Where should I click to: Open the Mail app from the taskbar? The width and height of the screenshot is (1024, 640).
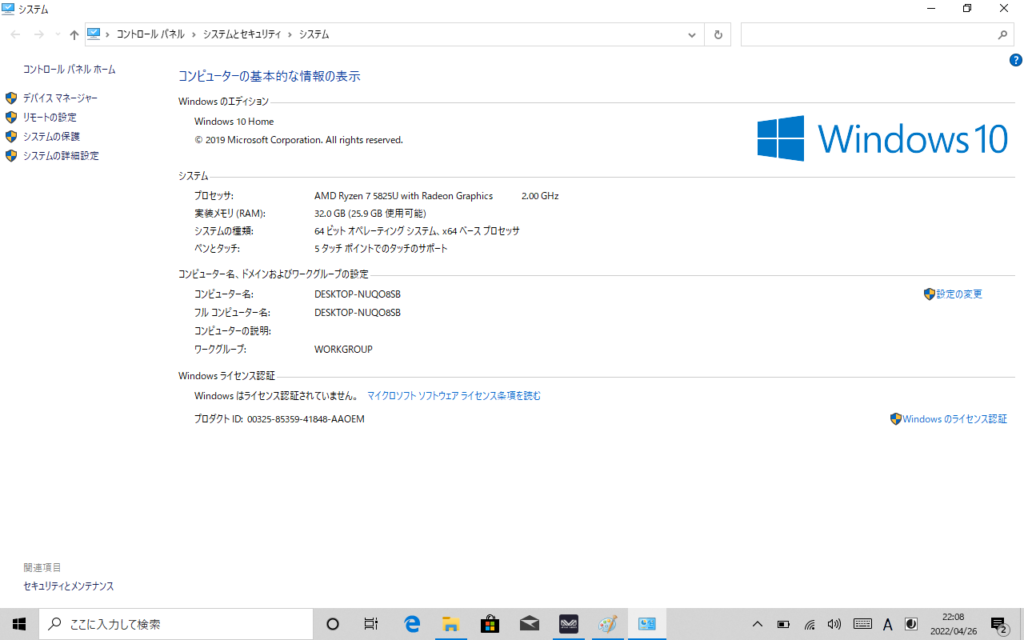[x=529, y=624]
